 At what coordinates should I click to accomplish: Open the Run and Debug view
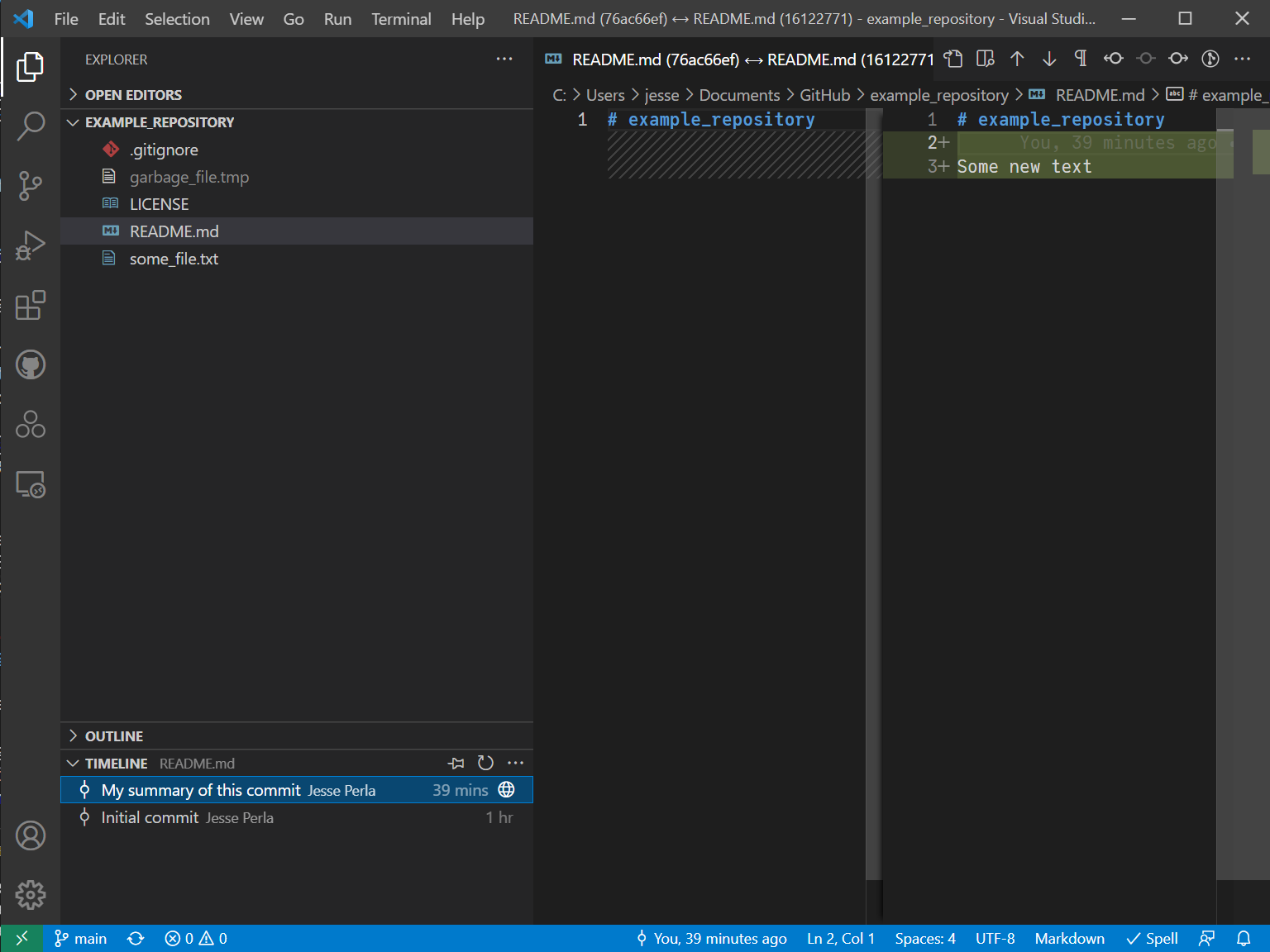click(x=31, y=245)
